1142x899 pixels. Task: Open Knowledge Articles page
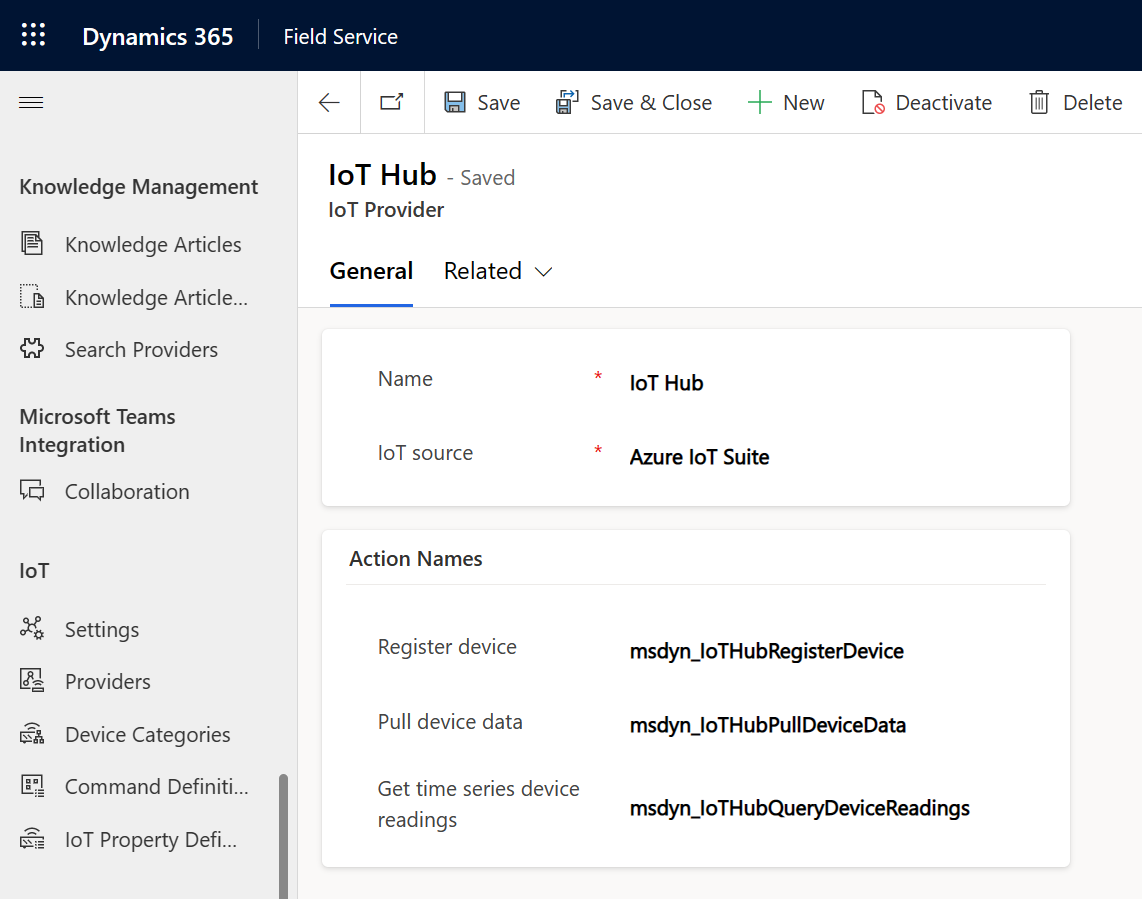pyautogui.click(x=153, y=245)
